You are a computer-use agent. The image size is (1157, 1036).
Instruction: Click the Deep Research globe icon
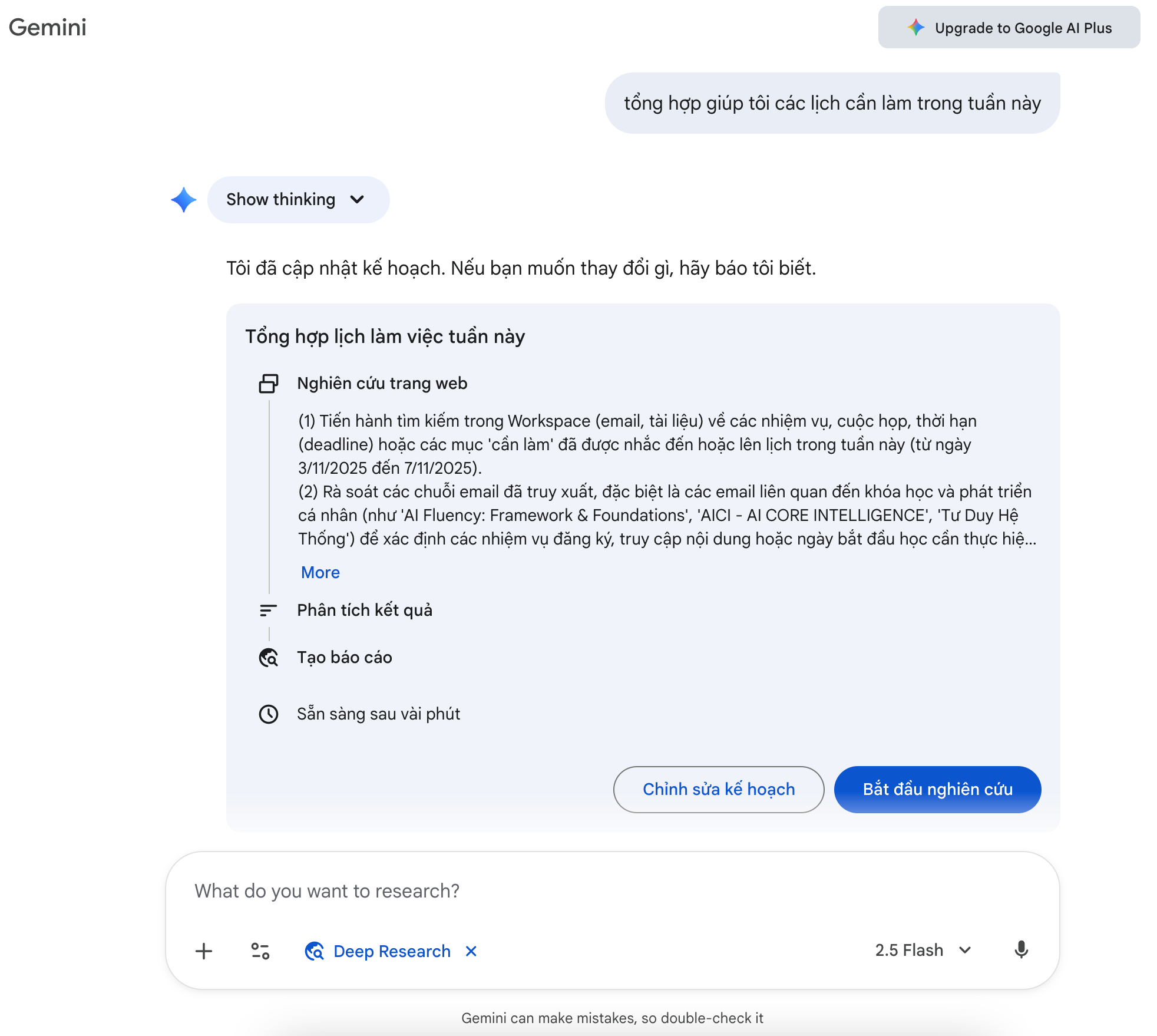pyautogui.click(x=315, y=951)
